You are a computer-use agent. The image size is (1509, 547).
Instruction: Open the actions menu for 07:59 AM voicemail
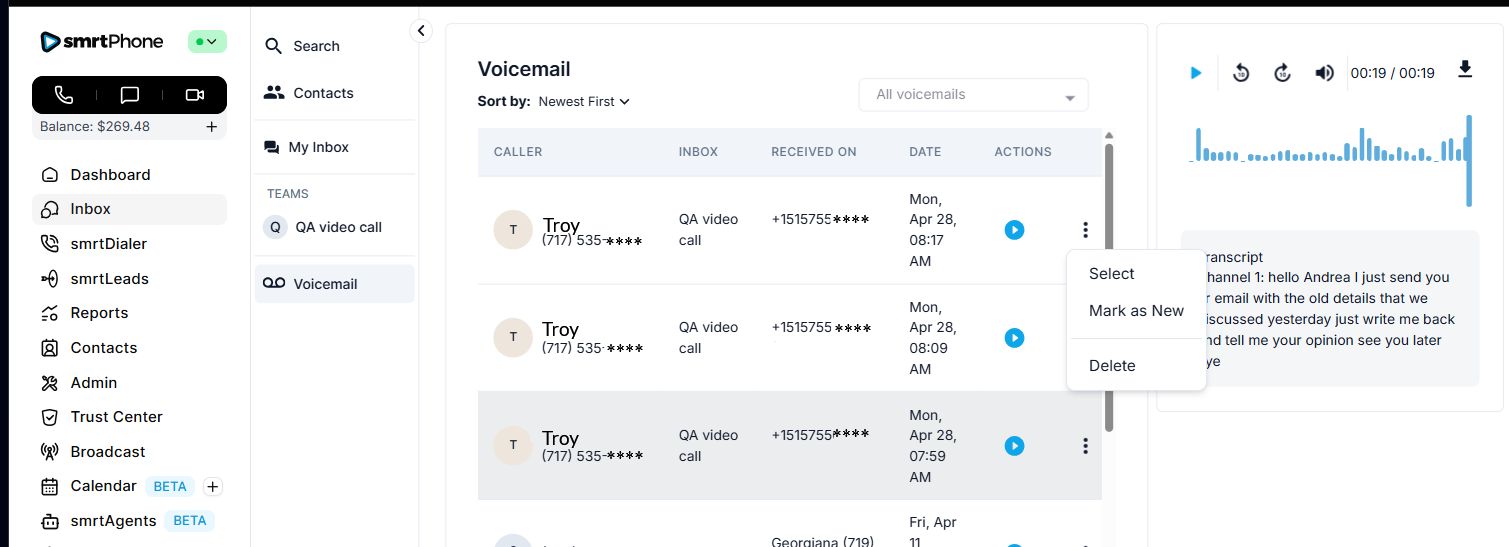click(1085, 446)
